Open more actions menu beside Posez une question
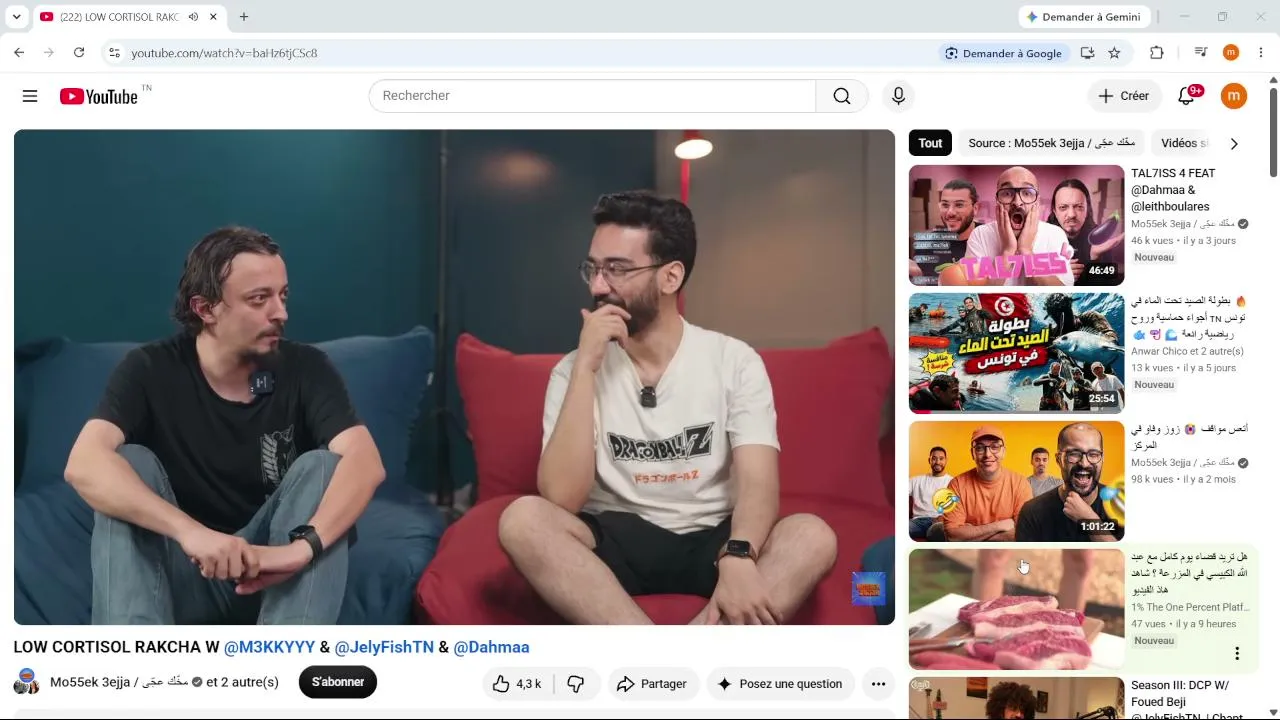This screenshot has width=1280, height=720. coord(878,684)
